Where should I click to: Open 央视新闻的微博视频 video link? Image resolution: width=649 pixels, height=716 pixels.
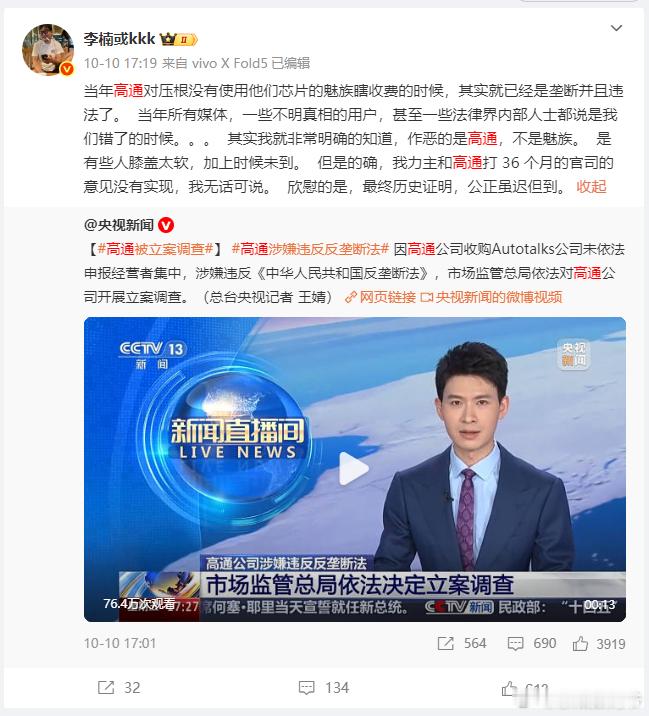click(x=491, y=297)
